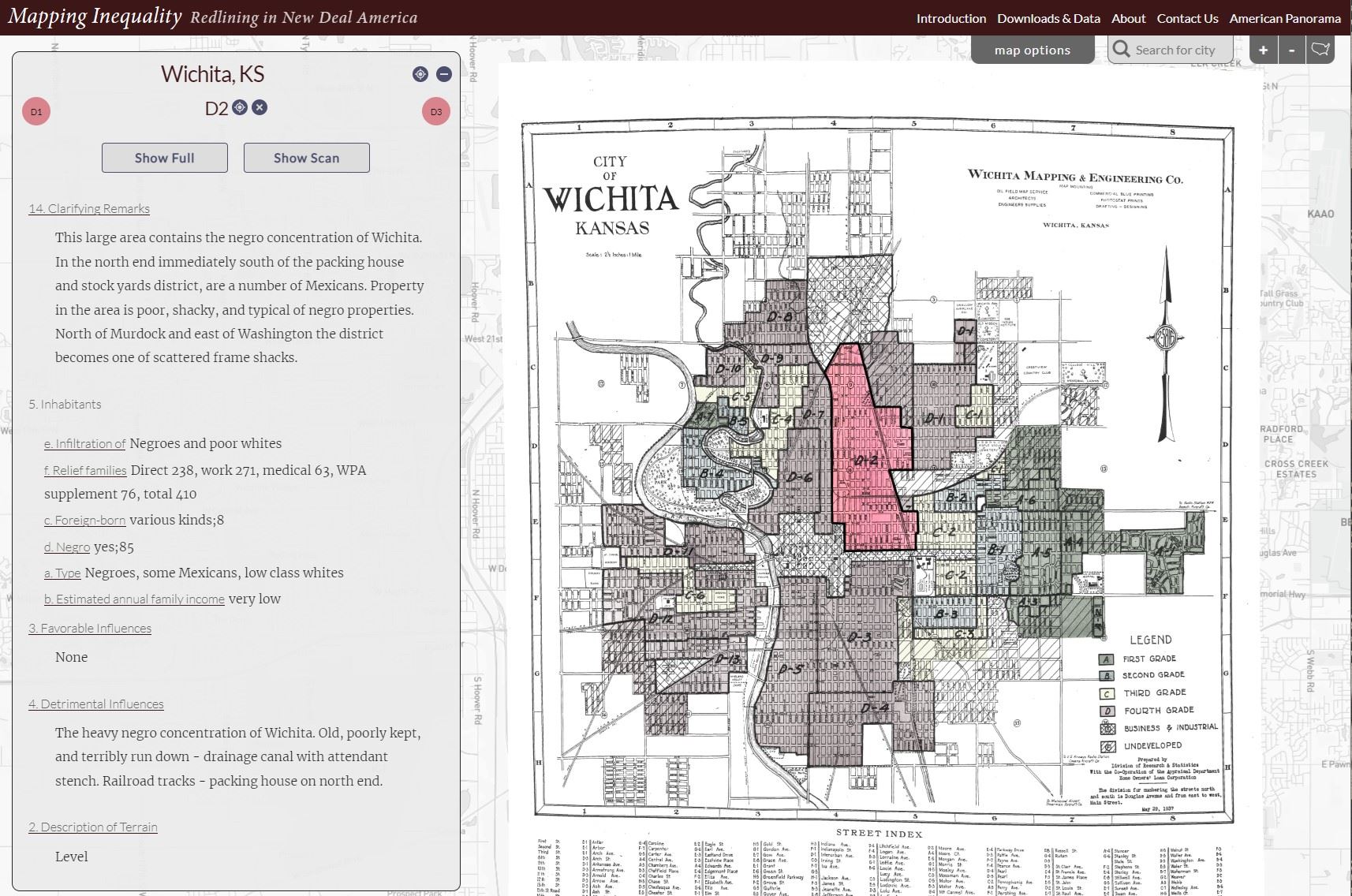This screenshot has height=896, width=1352.
Task: Click the target icon beside D2
Action: pos(240,107)
